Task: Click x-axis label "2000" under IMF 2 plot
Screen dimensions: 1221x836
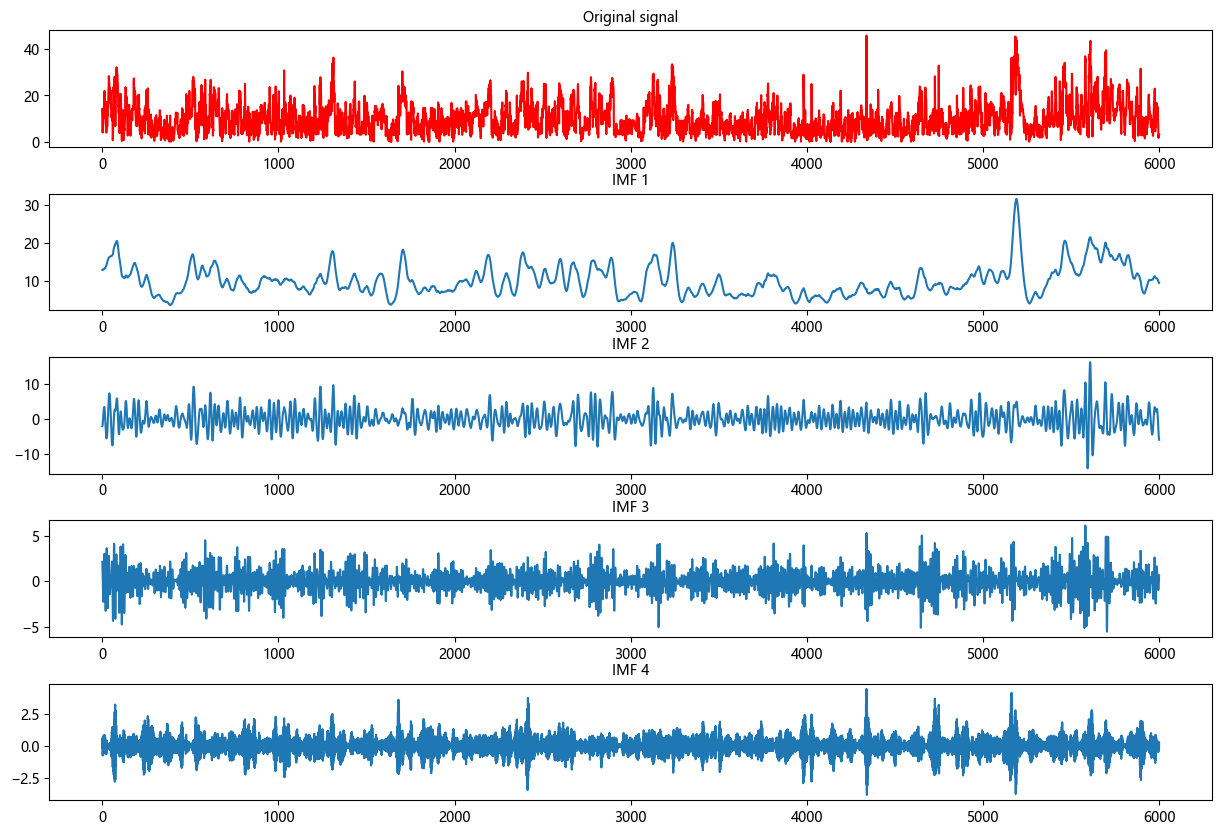Action: point(454,491)
